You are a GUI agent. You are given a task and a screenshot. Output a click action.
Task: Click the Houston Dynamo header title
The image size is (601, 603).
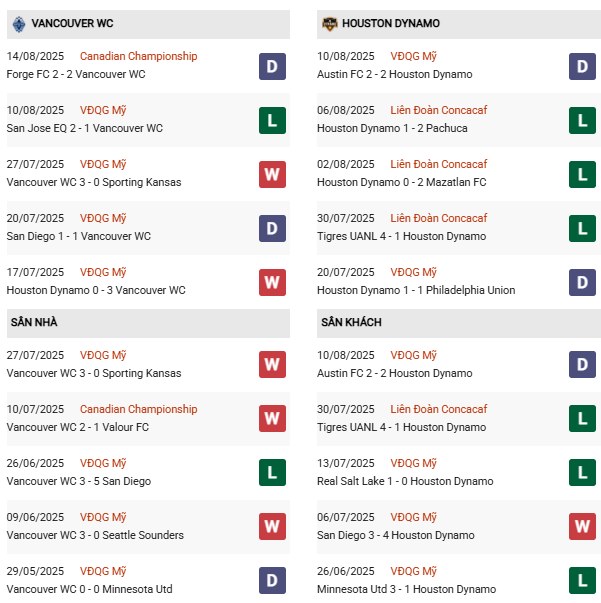[390, 23]
